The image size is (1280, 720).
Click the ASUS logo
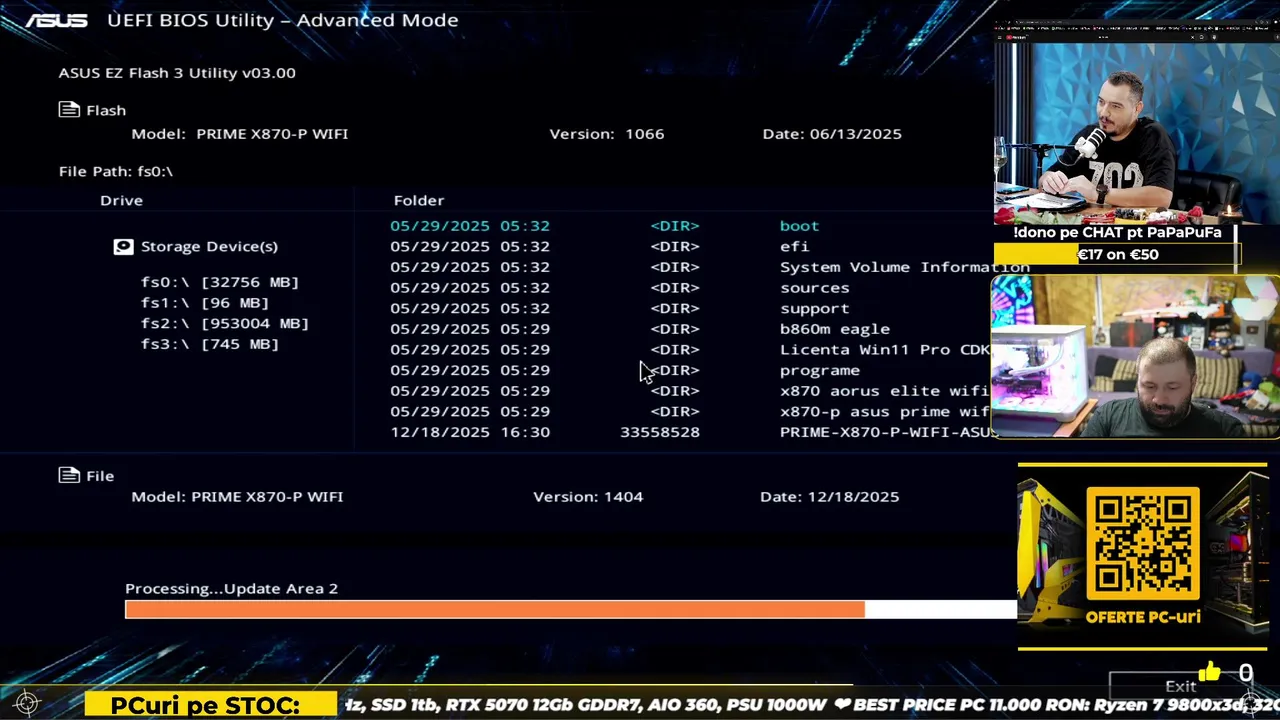point(57,20)
